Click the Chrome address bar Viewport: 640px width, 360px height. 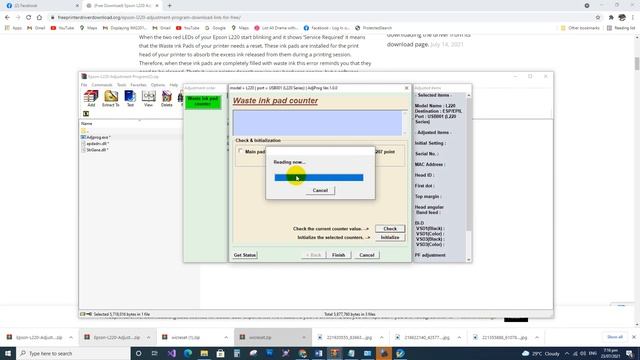click(x=322, y=18)
